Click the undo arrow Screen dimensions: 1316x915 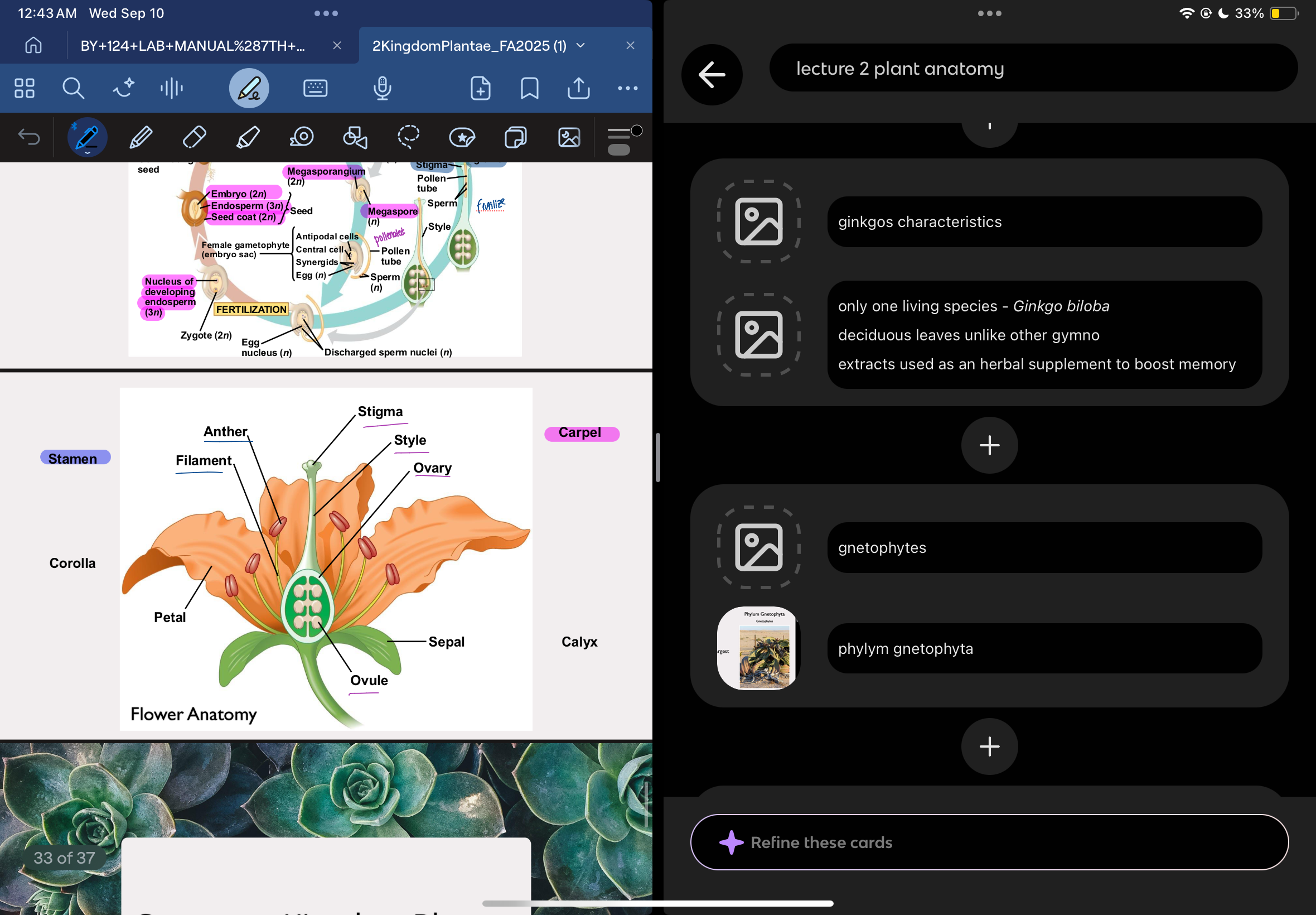pyautogui.click(x=28, y=138)
